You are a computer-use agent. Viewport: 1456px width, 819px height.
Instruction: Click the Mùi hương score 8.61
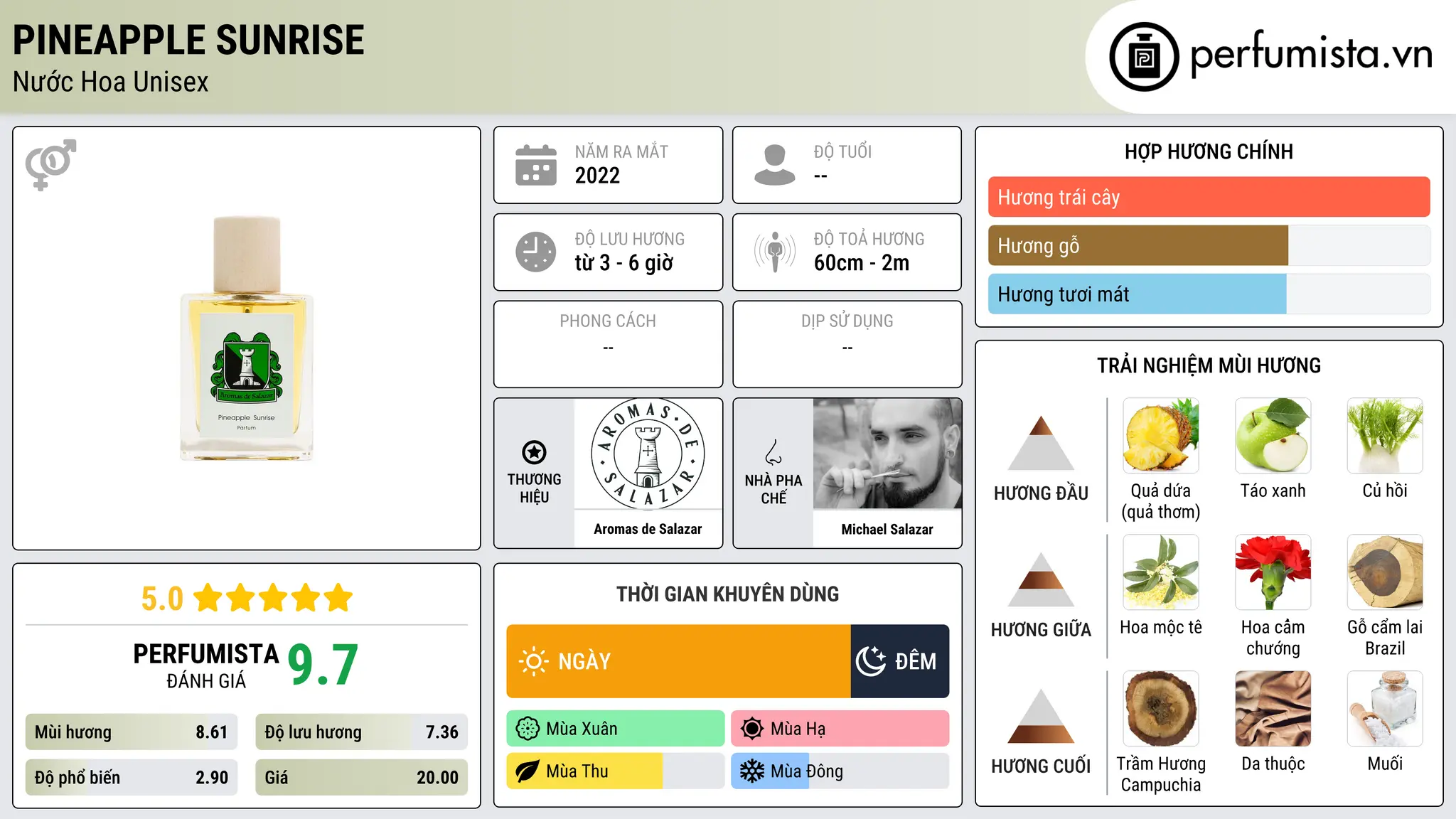(x=212, y=732)
